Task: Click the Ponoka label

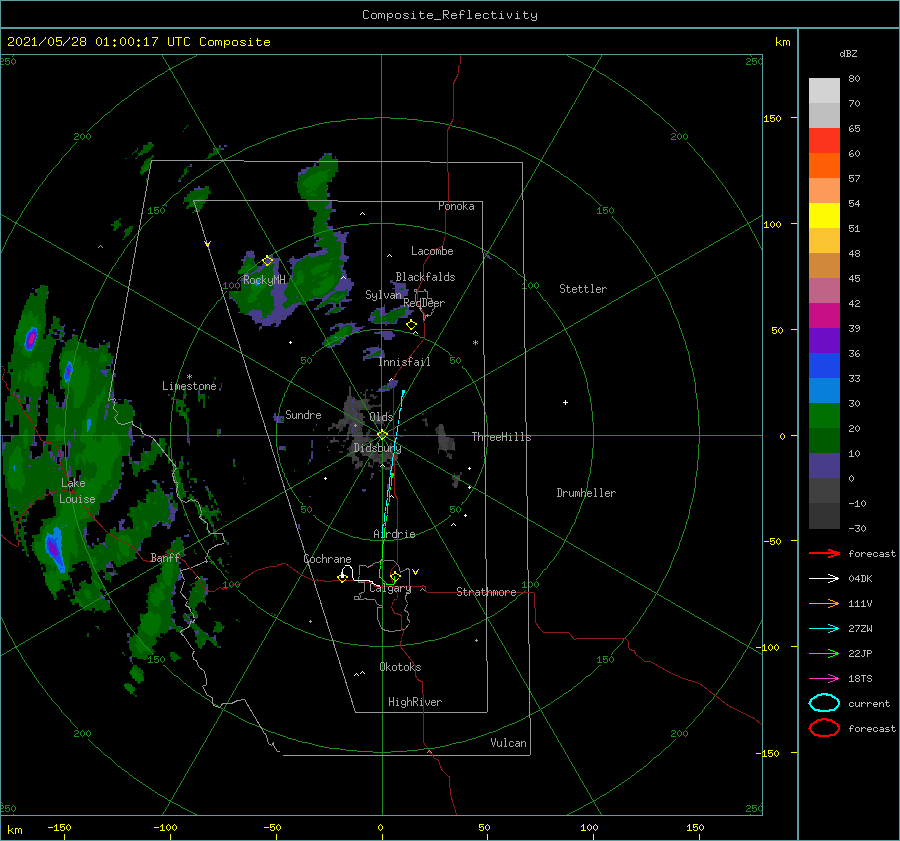Action: 456,207
